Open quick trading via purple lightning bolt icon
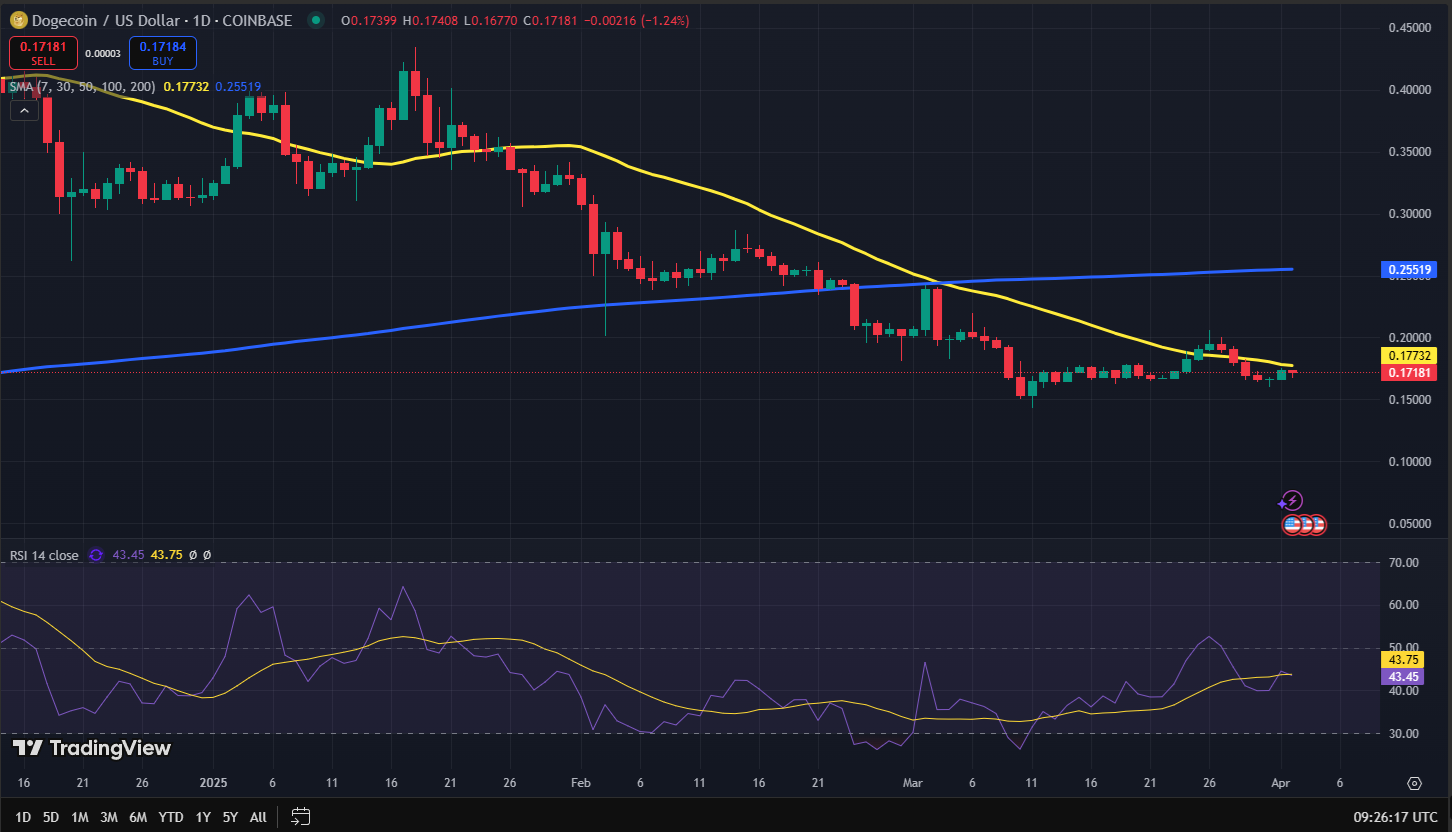 pos(1291,500)
